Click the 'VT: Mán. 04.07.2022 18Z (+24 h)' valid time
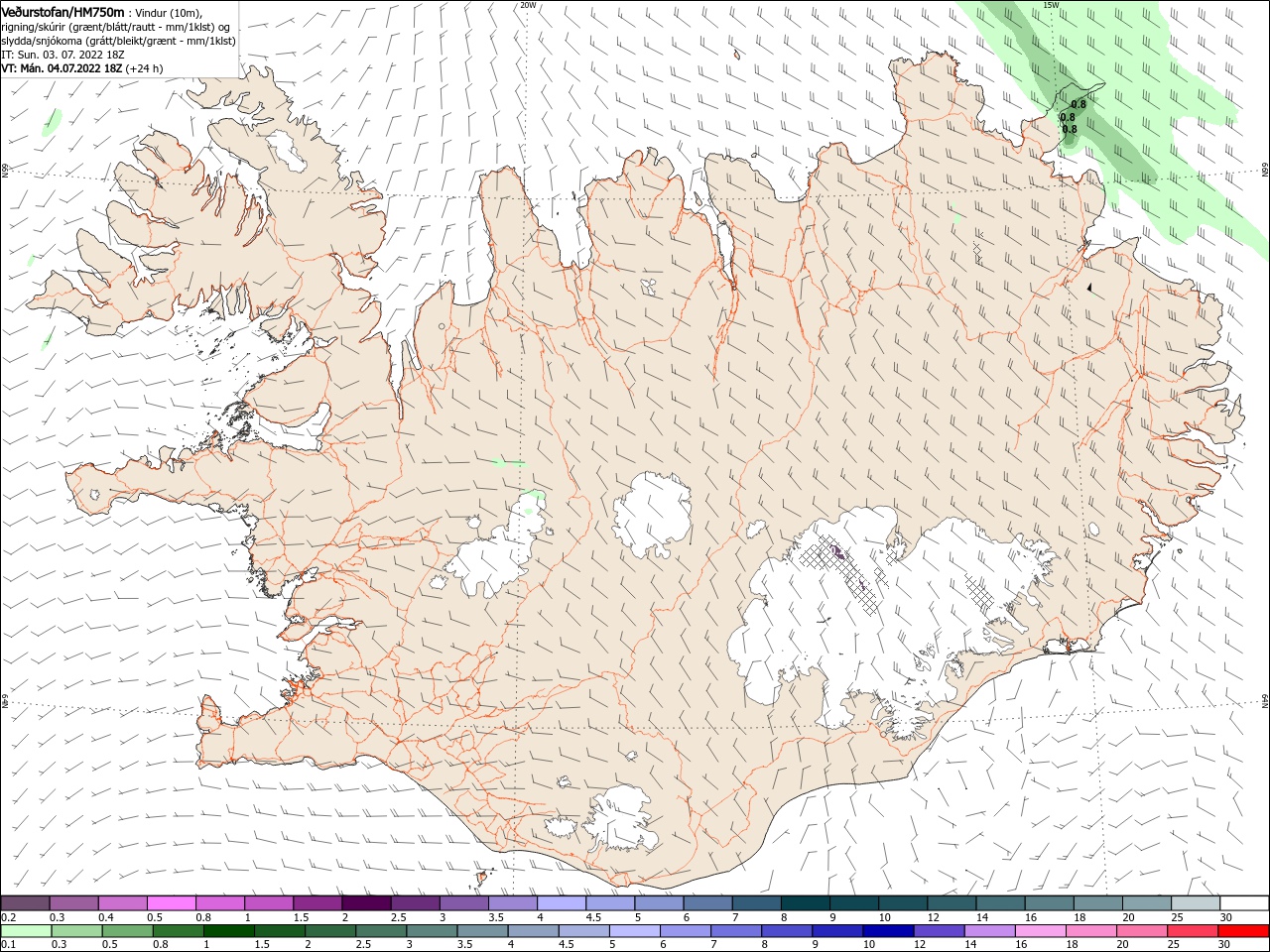Viewport: 1270px width, 952px height. pos(82,68)
